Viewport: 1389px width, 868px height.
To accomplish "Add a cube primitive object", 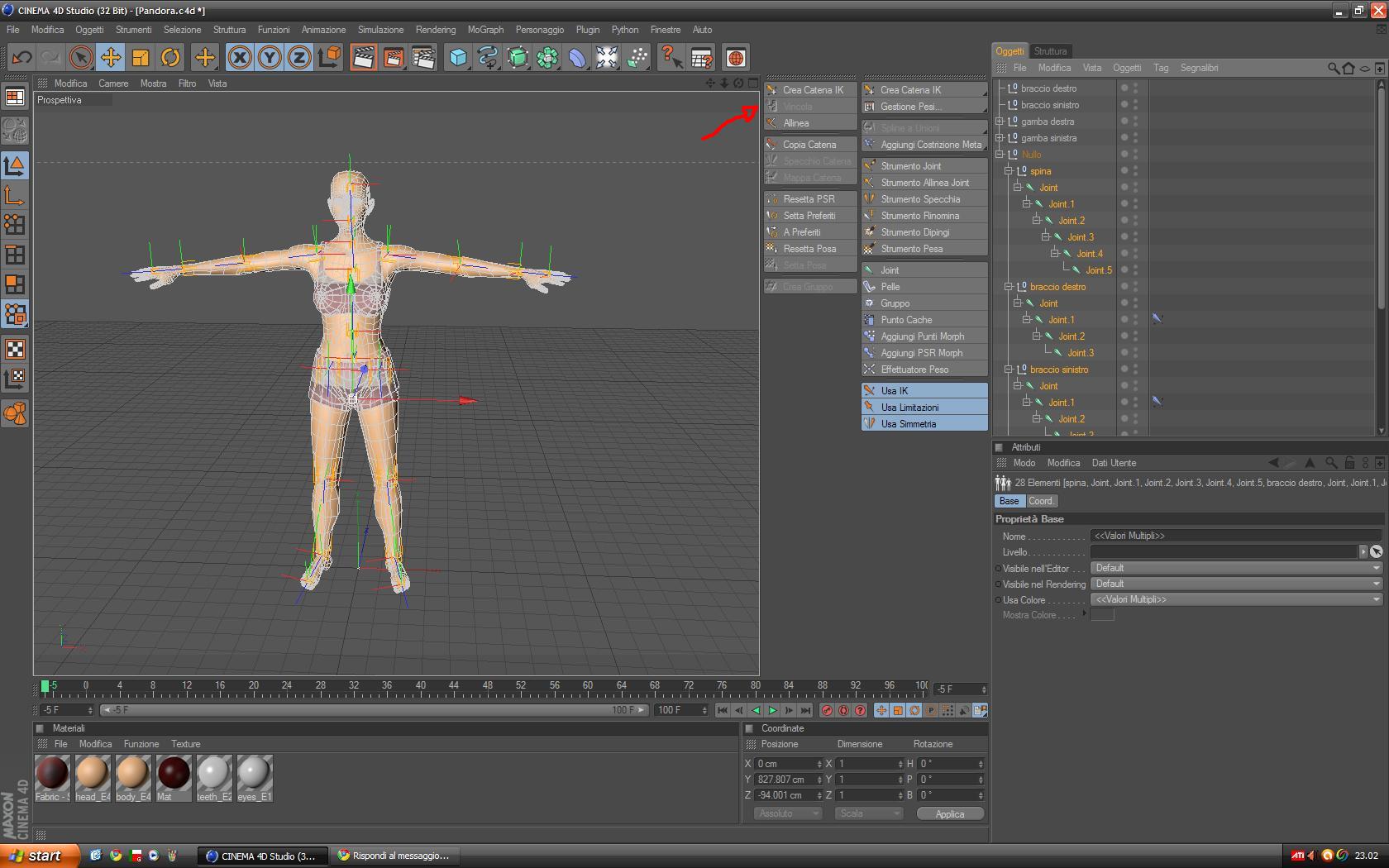I will (x=458, y=57).
